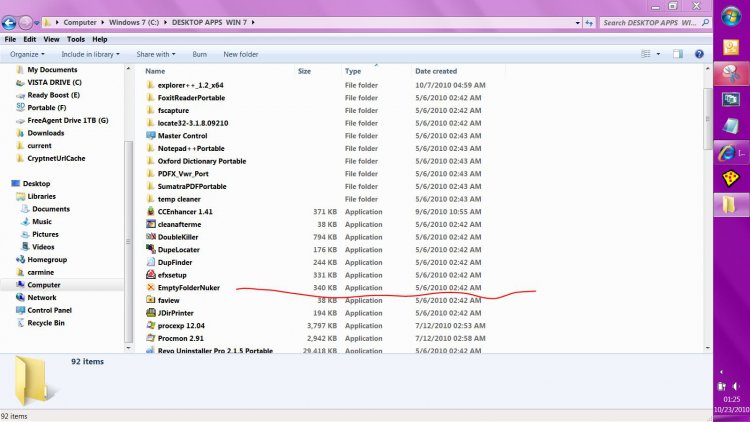Image resolution: width=750 pixels, height=422 pixels.
Task: Open Internet Explorer from the taskbar
Action: (x=727, y=153)
